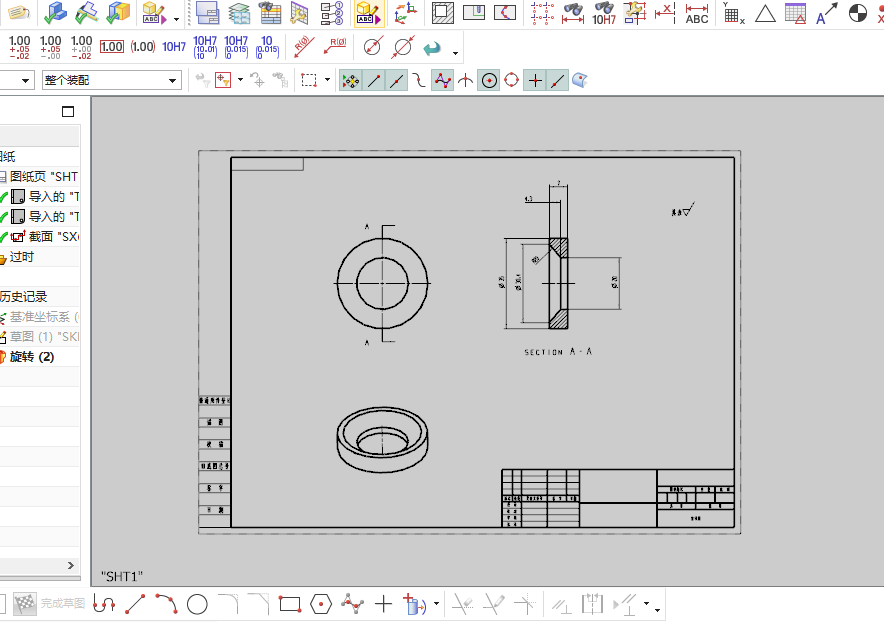Toggle Point on Face snap icon
884x622 pixels.
tap(580, 80)
